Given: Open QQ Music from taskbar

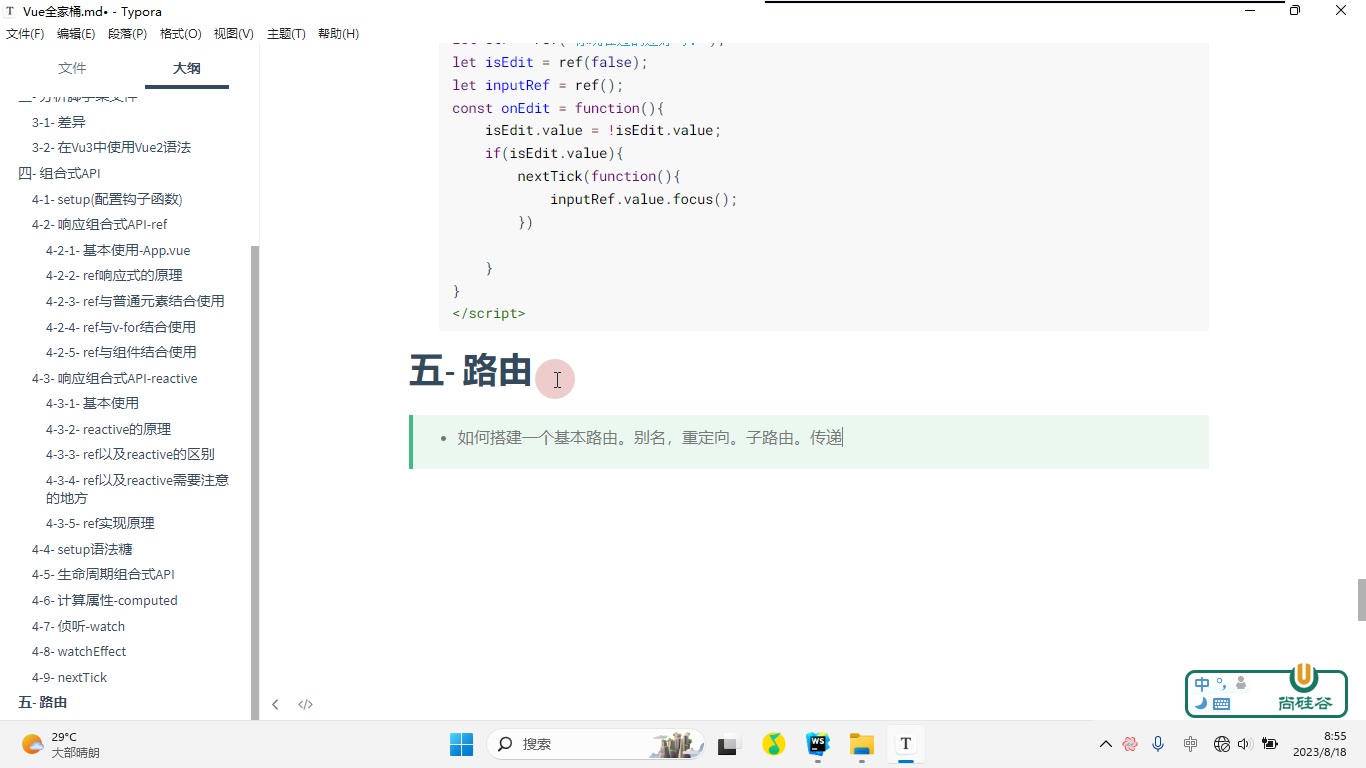Looking at the screenshot, I should tap(773, 744).
